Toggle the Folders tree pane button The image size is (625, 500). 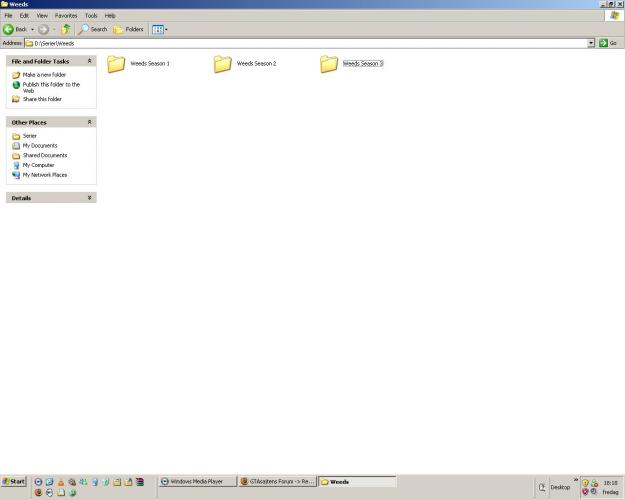tap(128, 30)
